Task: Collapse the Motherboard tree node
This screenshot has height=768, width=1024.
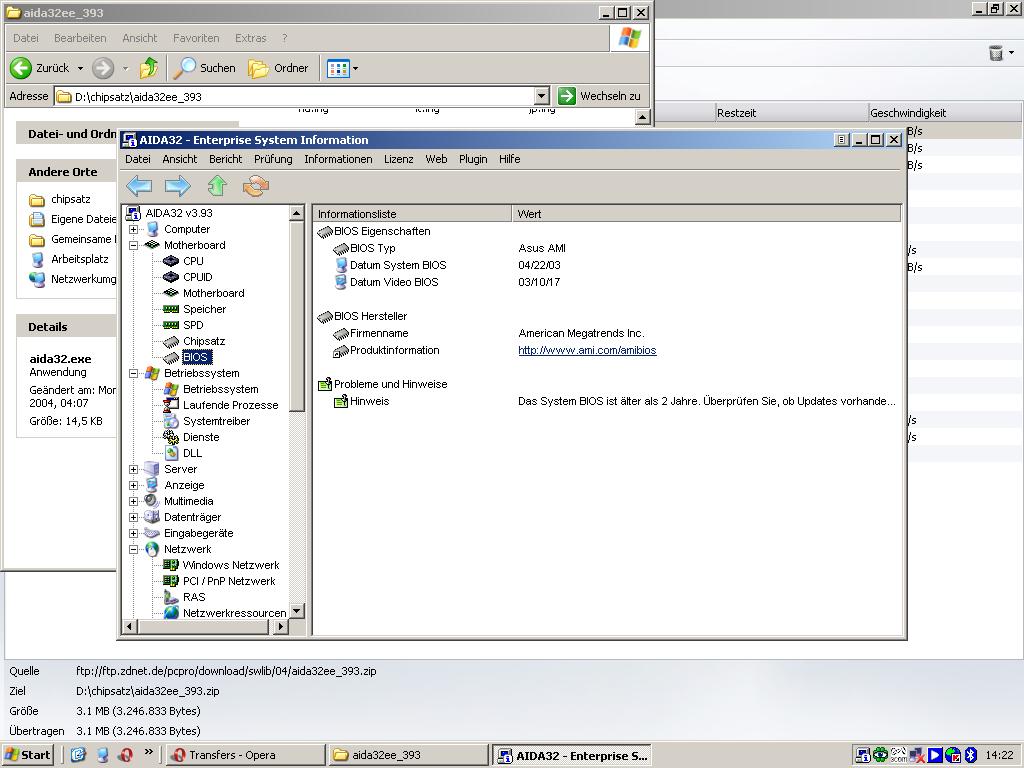Action: click(134, 245)
